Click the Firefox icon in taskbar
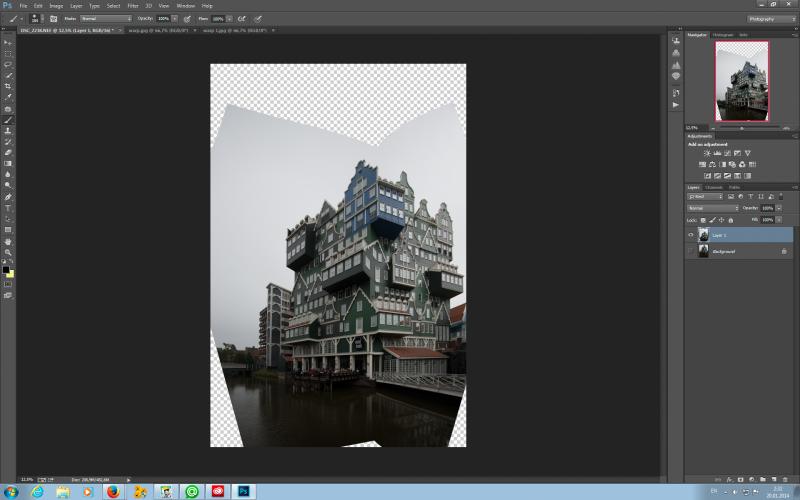Image resolution: width=800 pixels, height=500 pixels. [x=113, y=492]
